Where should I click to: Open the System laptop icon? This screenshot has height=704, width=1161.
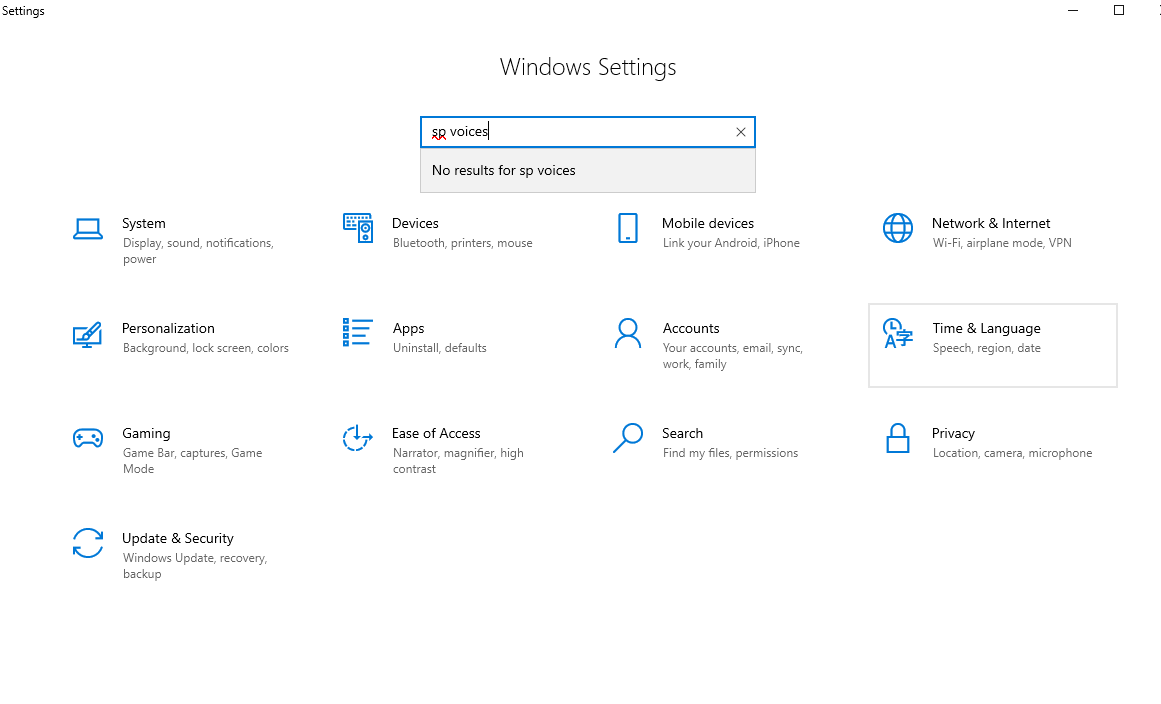coord(87,229)
